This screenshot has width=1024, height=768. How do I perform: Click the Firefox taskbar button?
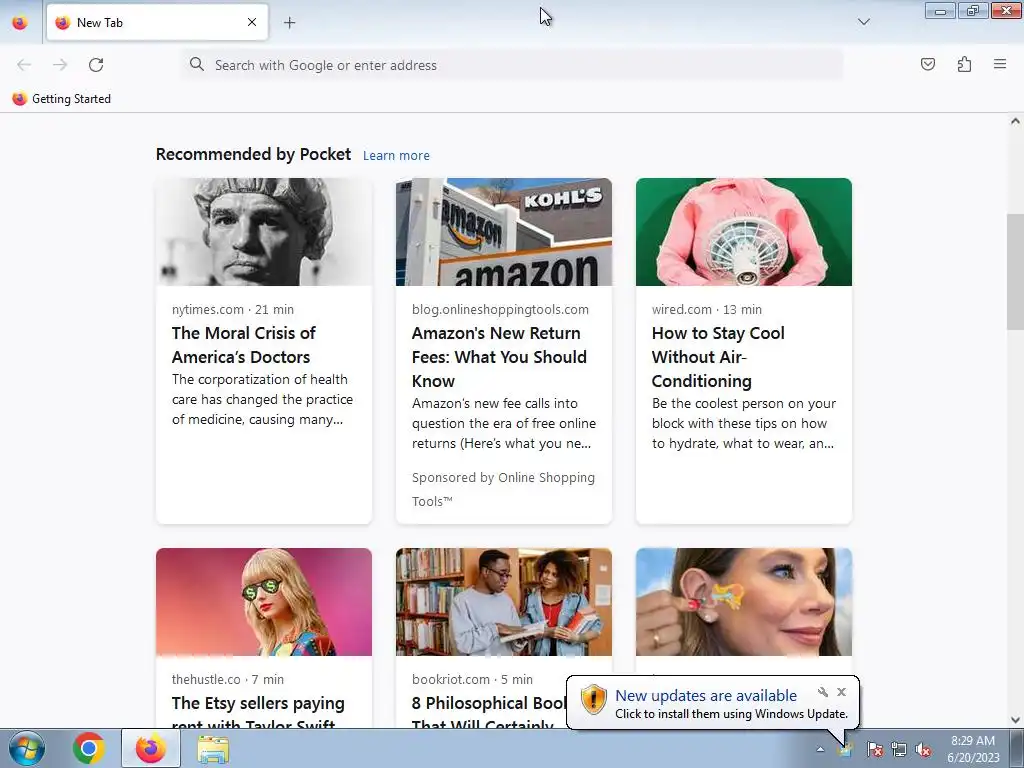(x=151, y=748)
